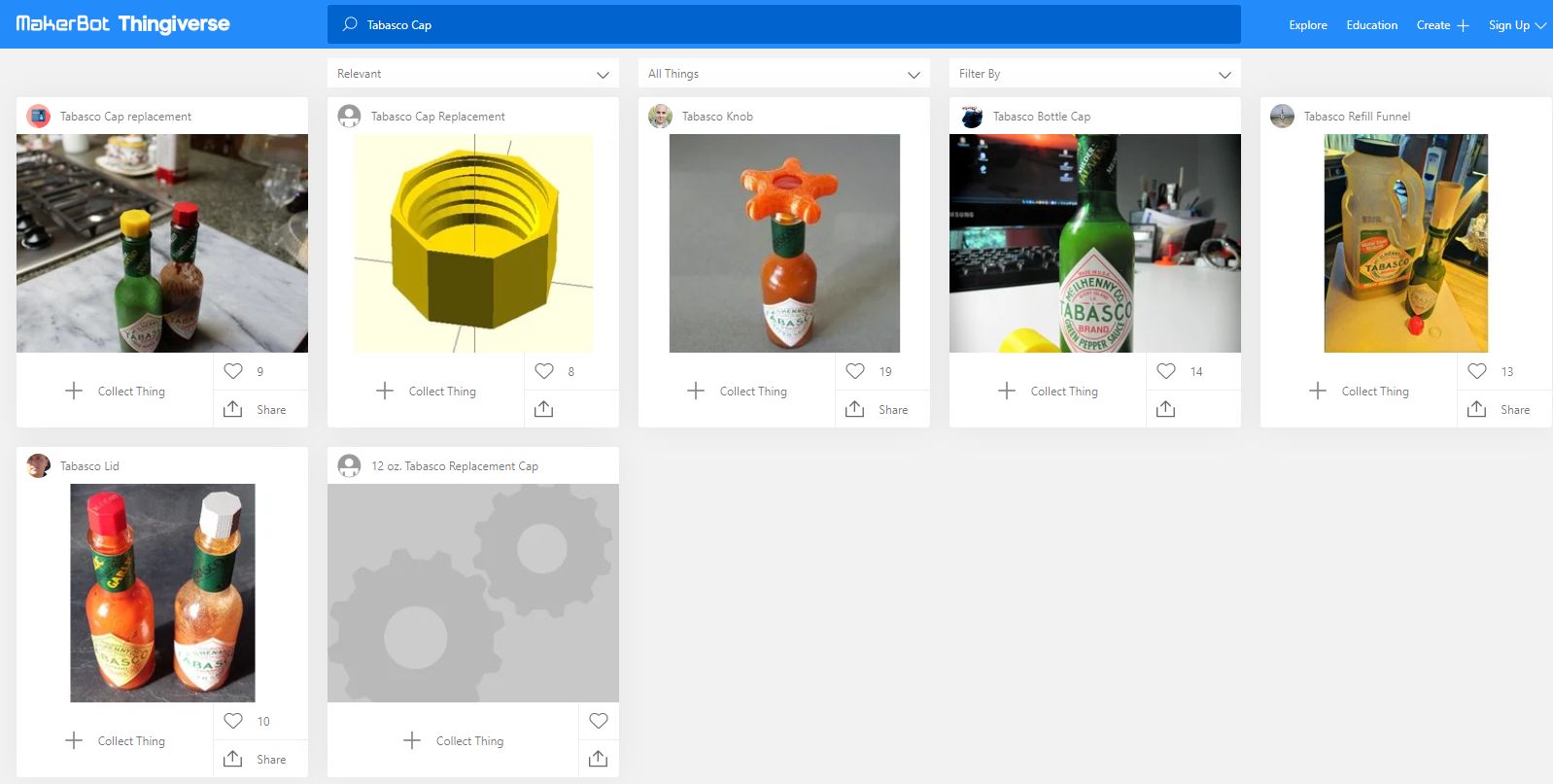Open Tabasco Lid two bottles thumbnail
The image size is (1553, 784).
(162, 593)
